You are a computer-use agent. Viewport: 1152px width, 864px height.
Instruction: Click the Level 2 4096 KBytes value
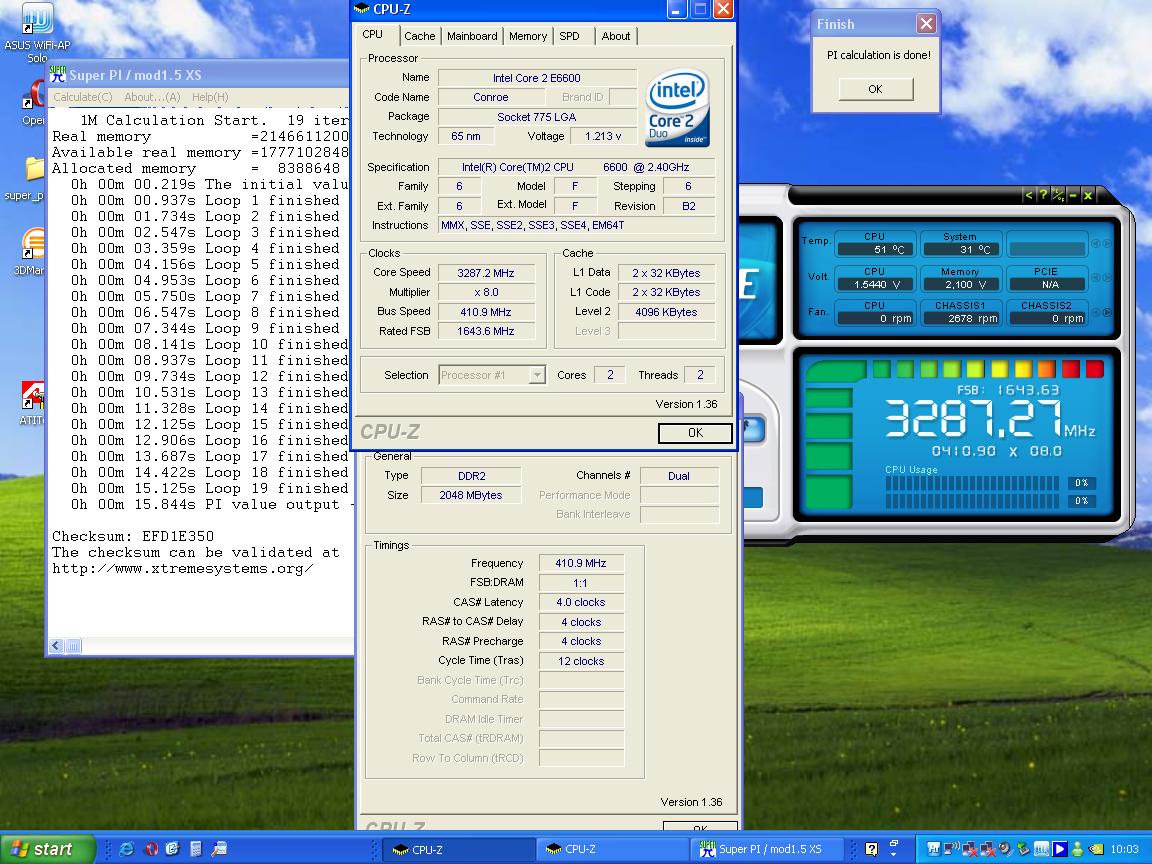tap(667, 312)
